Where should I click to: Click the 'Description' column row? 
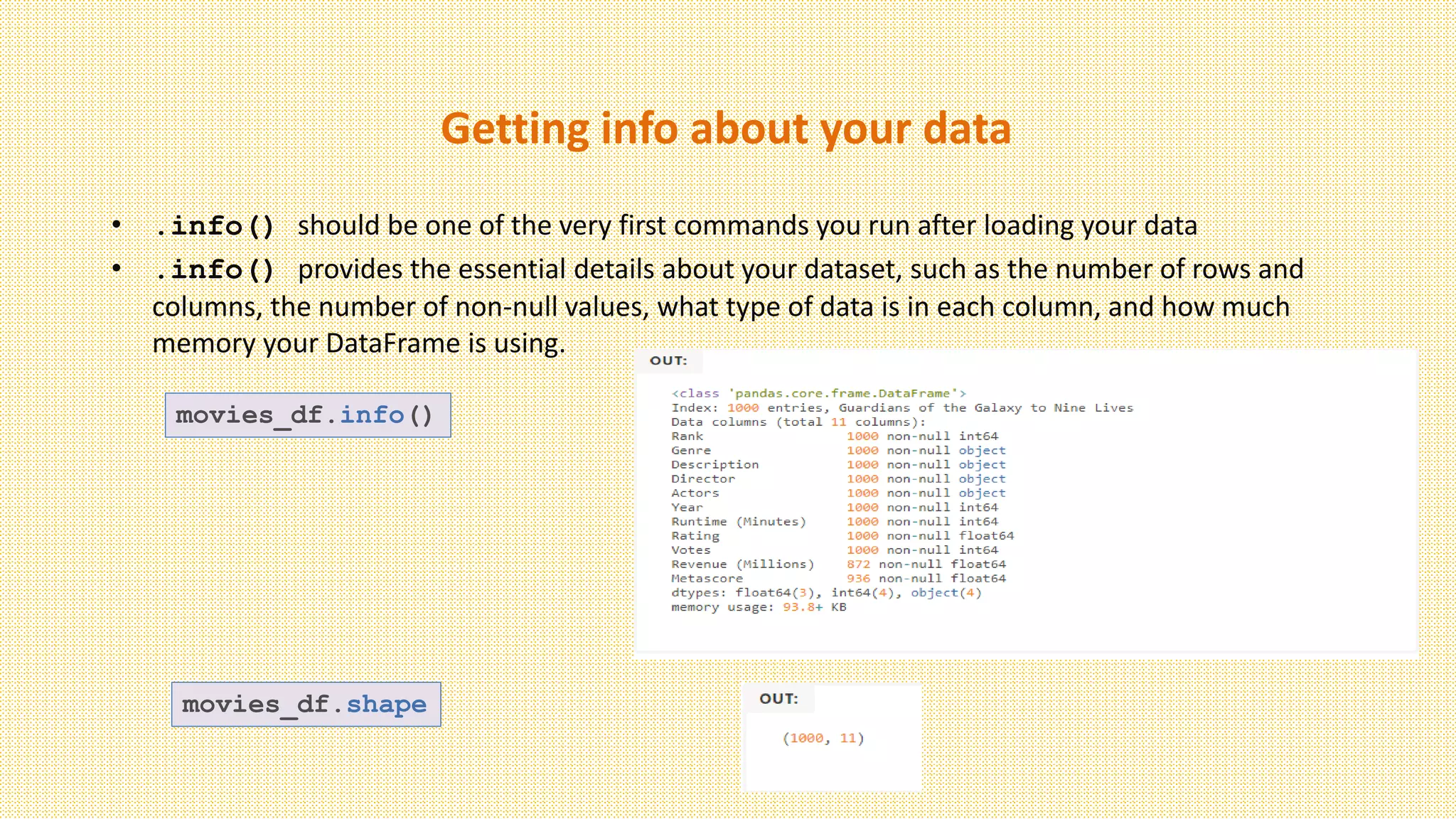(839, 464)
